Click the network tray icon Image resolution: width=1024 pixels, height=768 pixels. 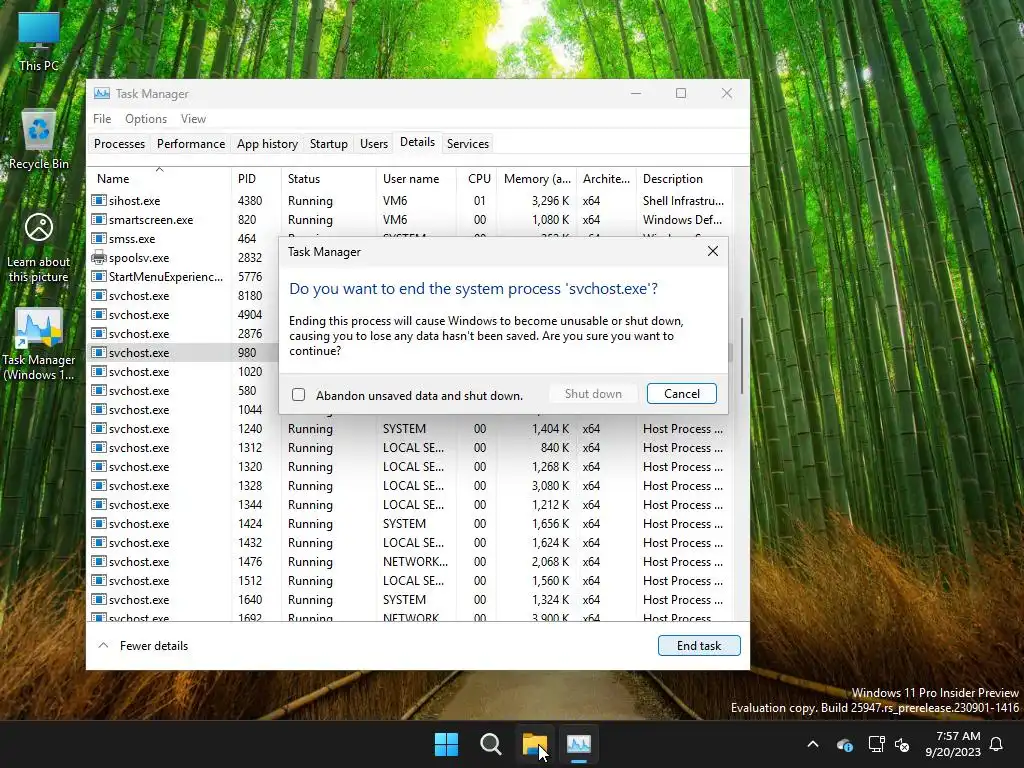coord(876,744)
